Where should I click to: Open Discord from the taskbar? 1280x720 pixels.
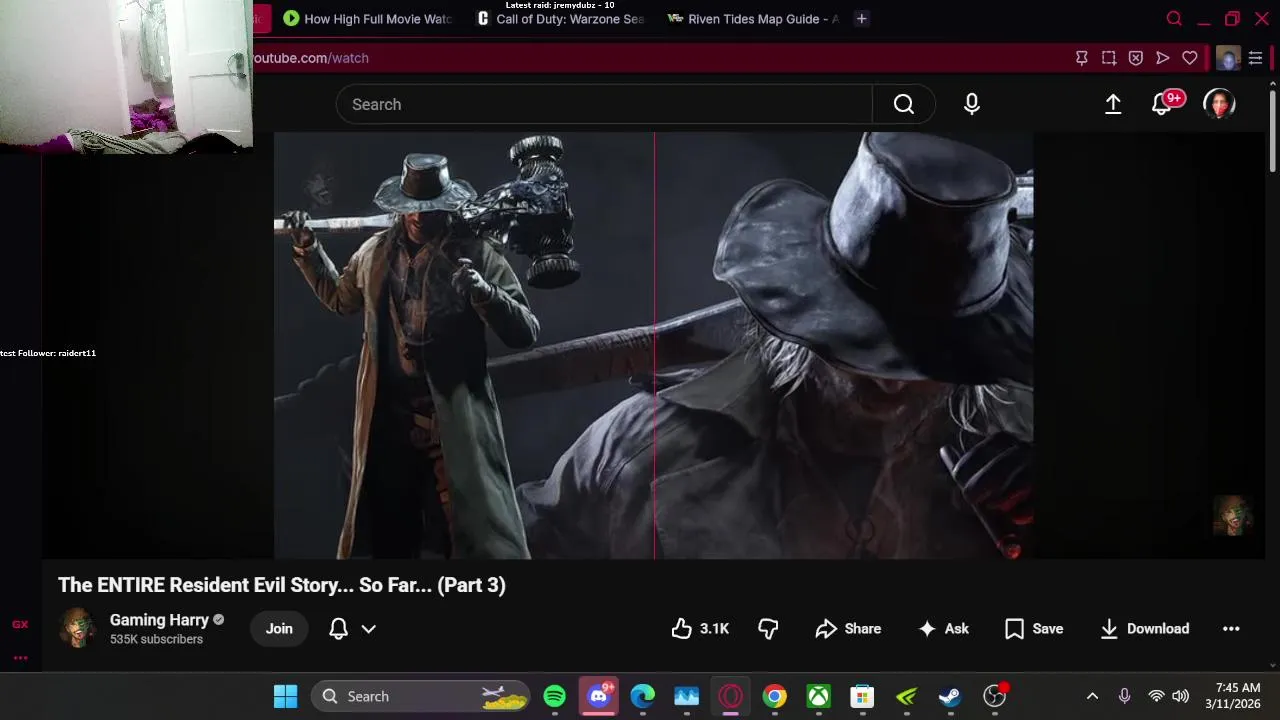(x=599, y=696)
